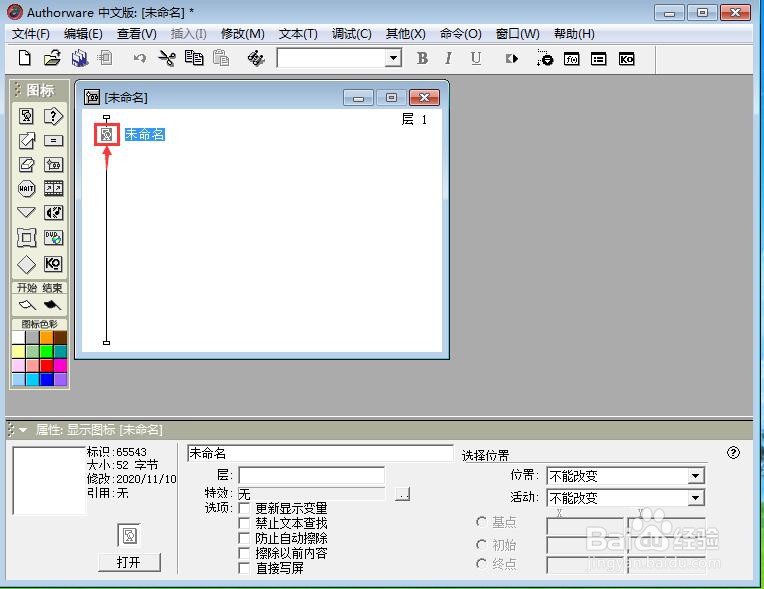The image size is (764, 589).
Task: Click the Copy toolbar icon
Action: point(194,58)
